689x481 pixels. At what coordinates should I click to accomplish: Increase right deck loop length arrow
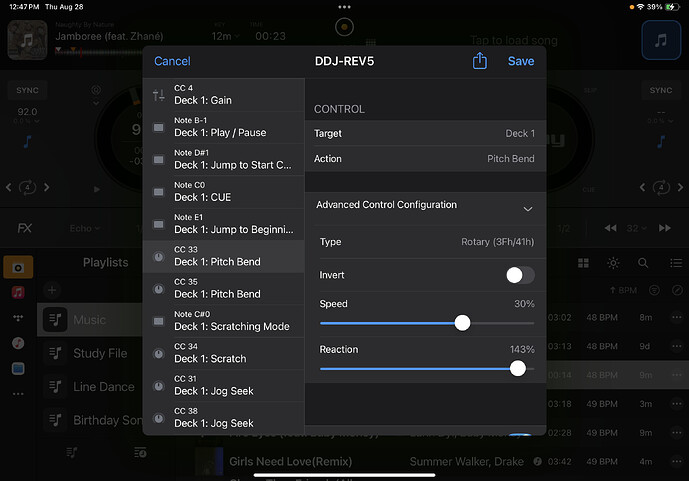pos(680,188)
